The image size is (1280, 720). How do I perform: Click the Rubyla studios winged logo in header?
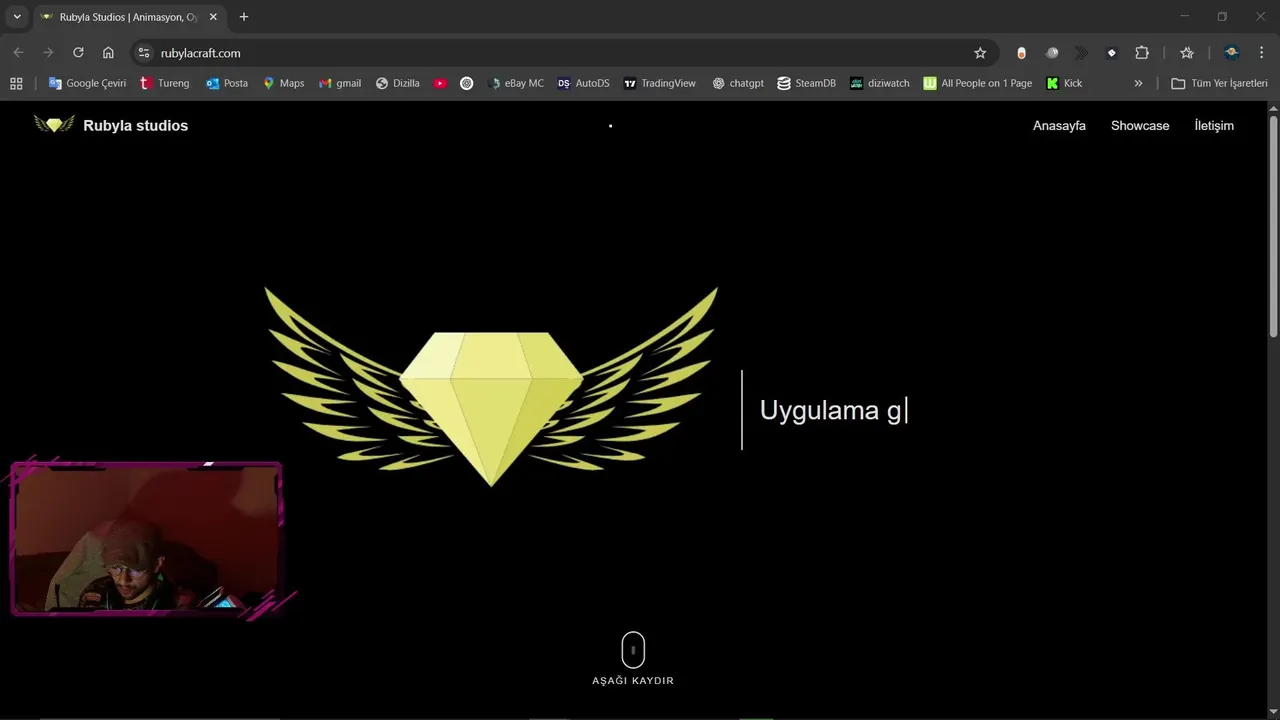pyautogui.click(x=54, y=124)
